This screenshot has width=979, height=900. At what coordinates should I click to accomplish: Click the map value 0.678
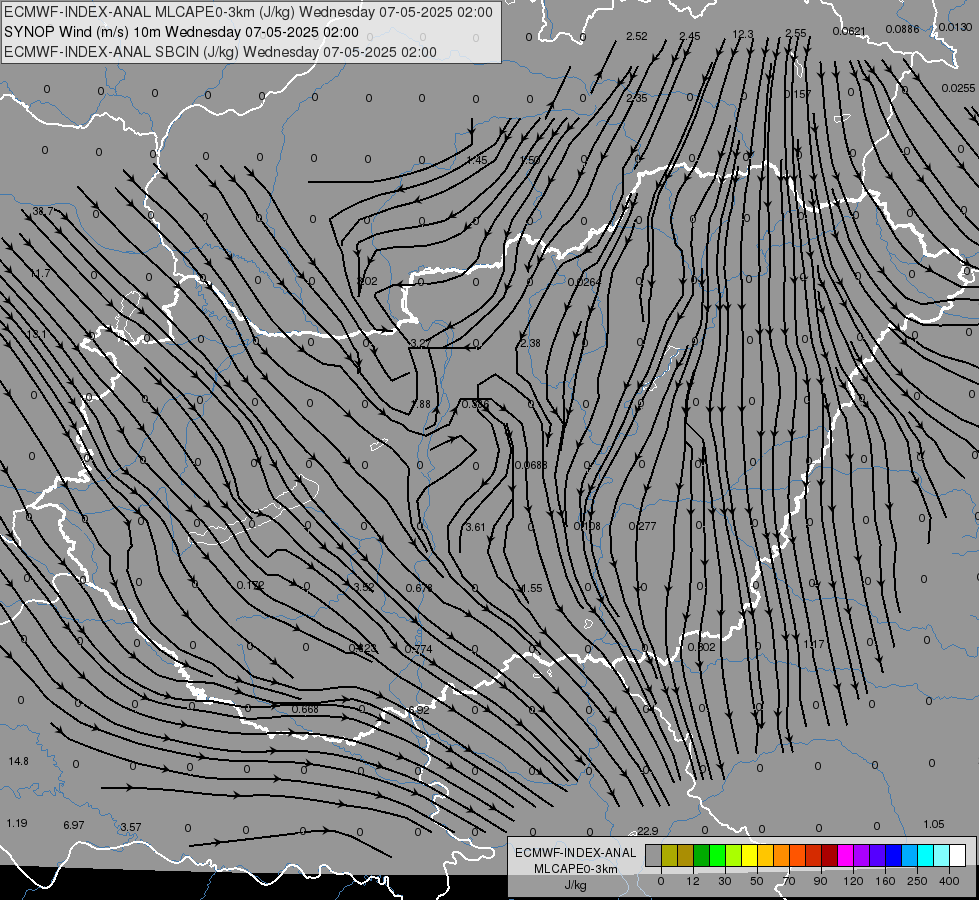point(419,588)
